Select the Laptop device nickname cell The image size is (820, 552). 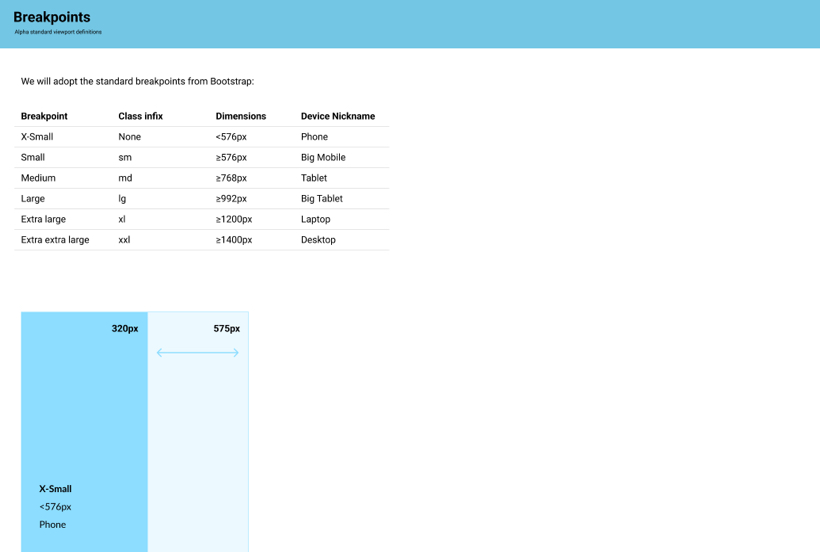click(316, 219)
